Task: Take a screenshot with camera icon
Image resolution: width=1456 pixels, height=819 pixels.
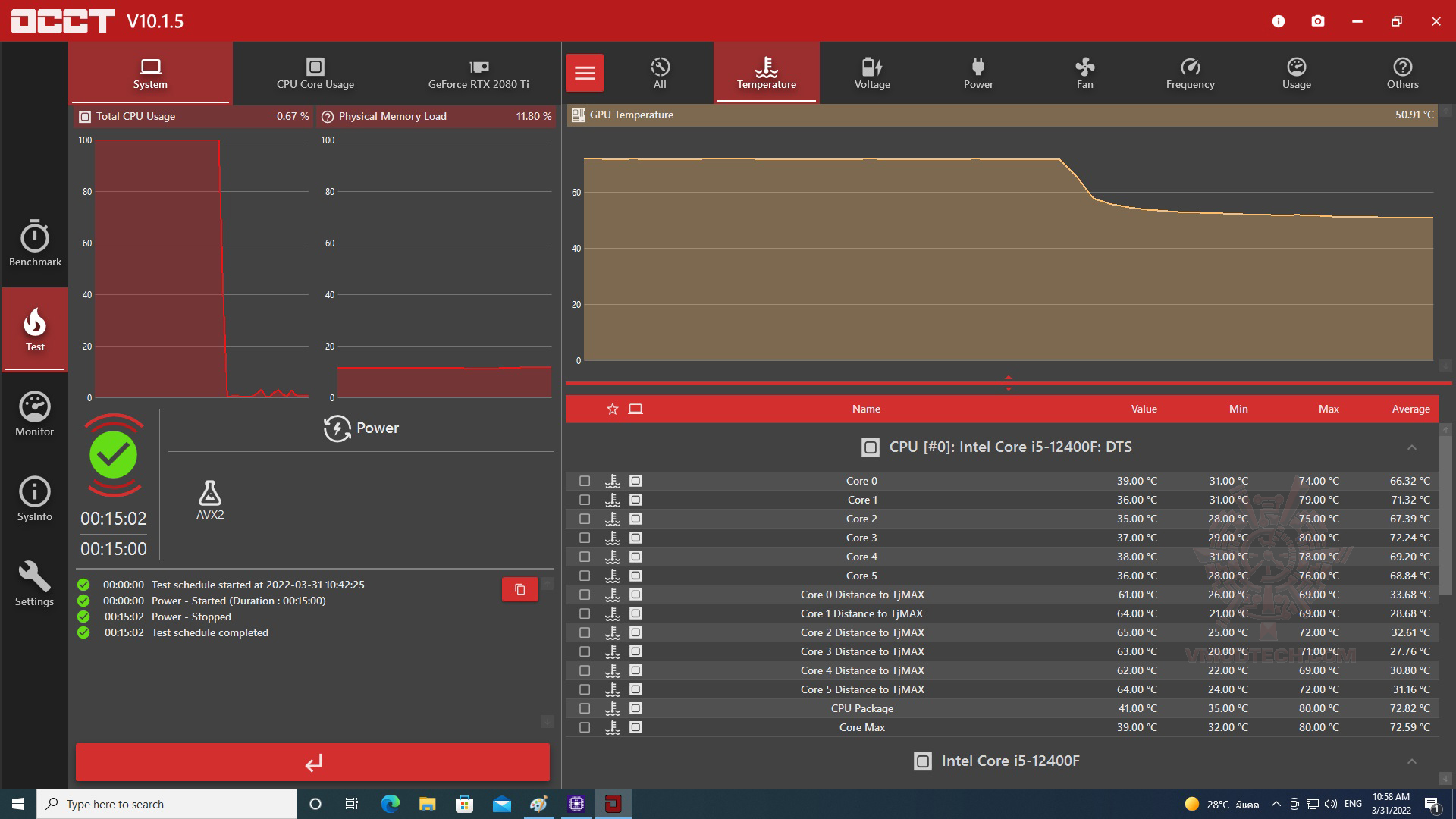Action: [x=1318, y=21]
